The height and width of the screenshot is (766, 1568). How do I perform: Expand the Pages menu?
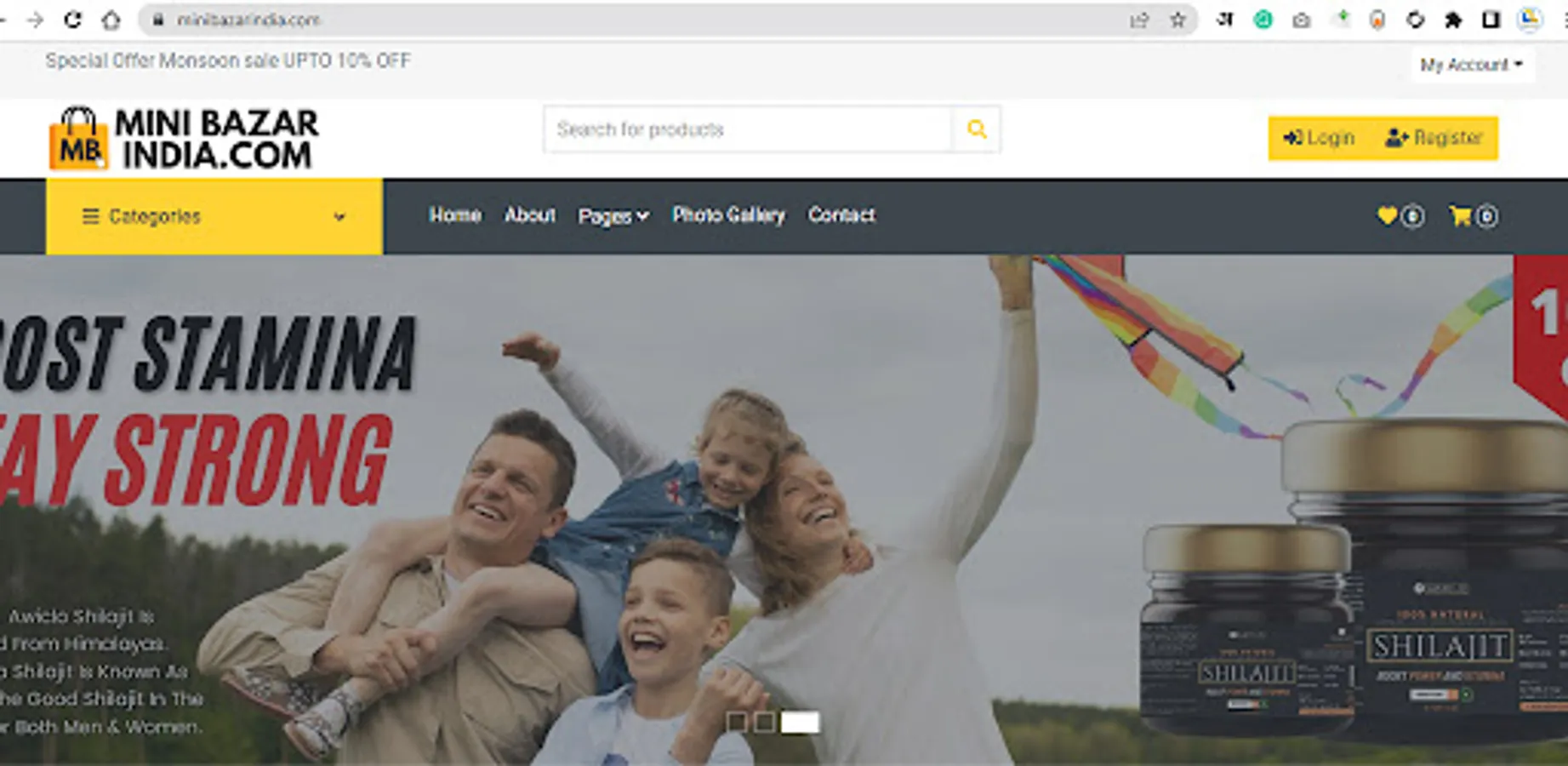tap(613, 216)
